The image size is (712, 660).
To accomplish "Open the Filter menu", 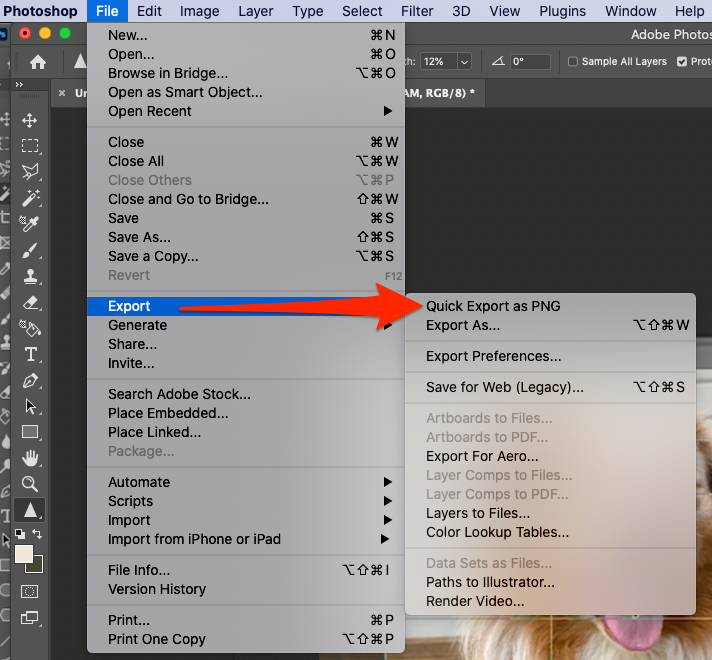I will (x=417, y=11).
